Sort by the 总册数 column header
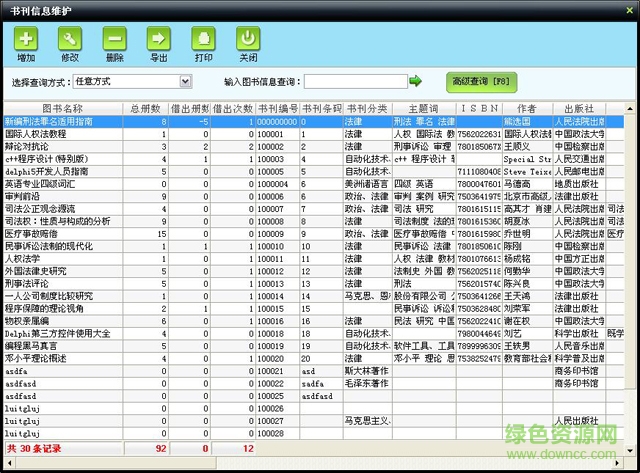Screen dimensions: 640x473 coord(146,108)
